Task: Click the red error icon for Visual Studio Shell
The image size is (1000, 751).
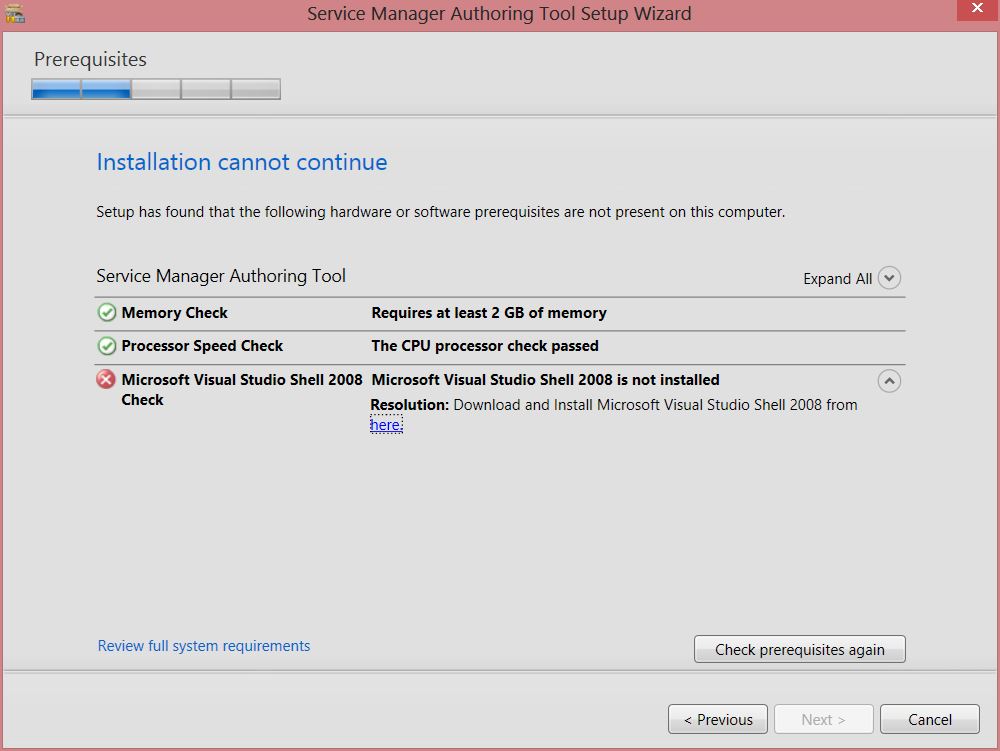Action: point(106,380)
